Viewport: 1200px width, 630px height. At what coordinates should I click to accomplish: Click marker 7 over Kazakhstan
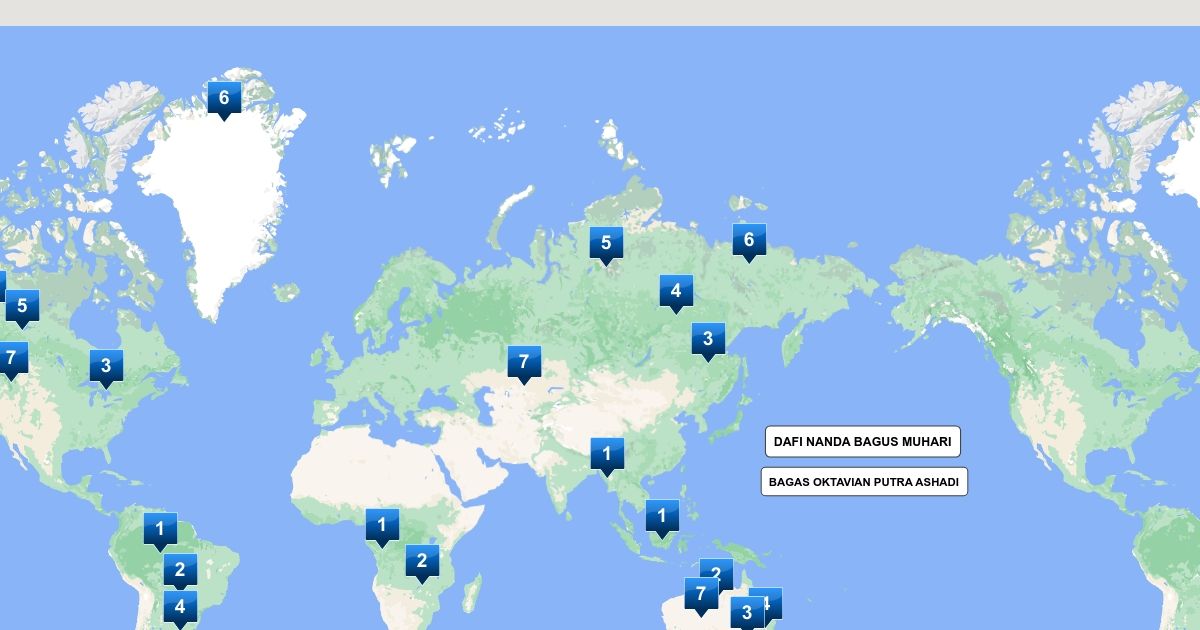click(524, 364)
